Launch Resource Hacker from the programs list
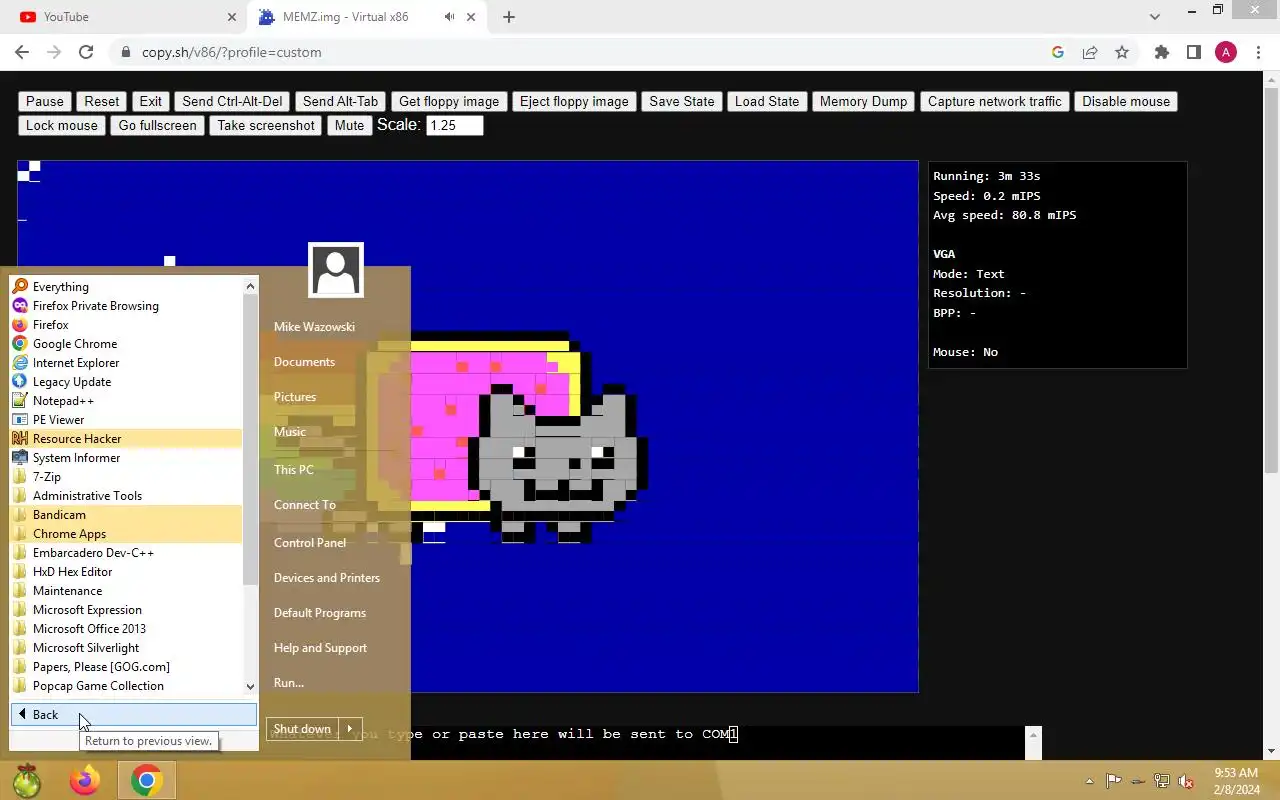The height and width of the screenshot is (800, 1280). 126,439
